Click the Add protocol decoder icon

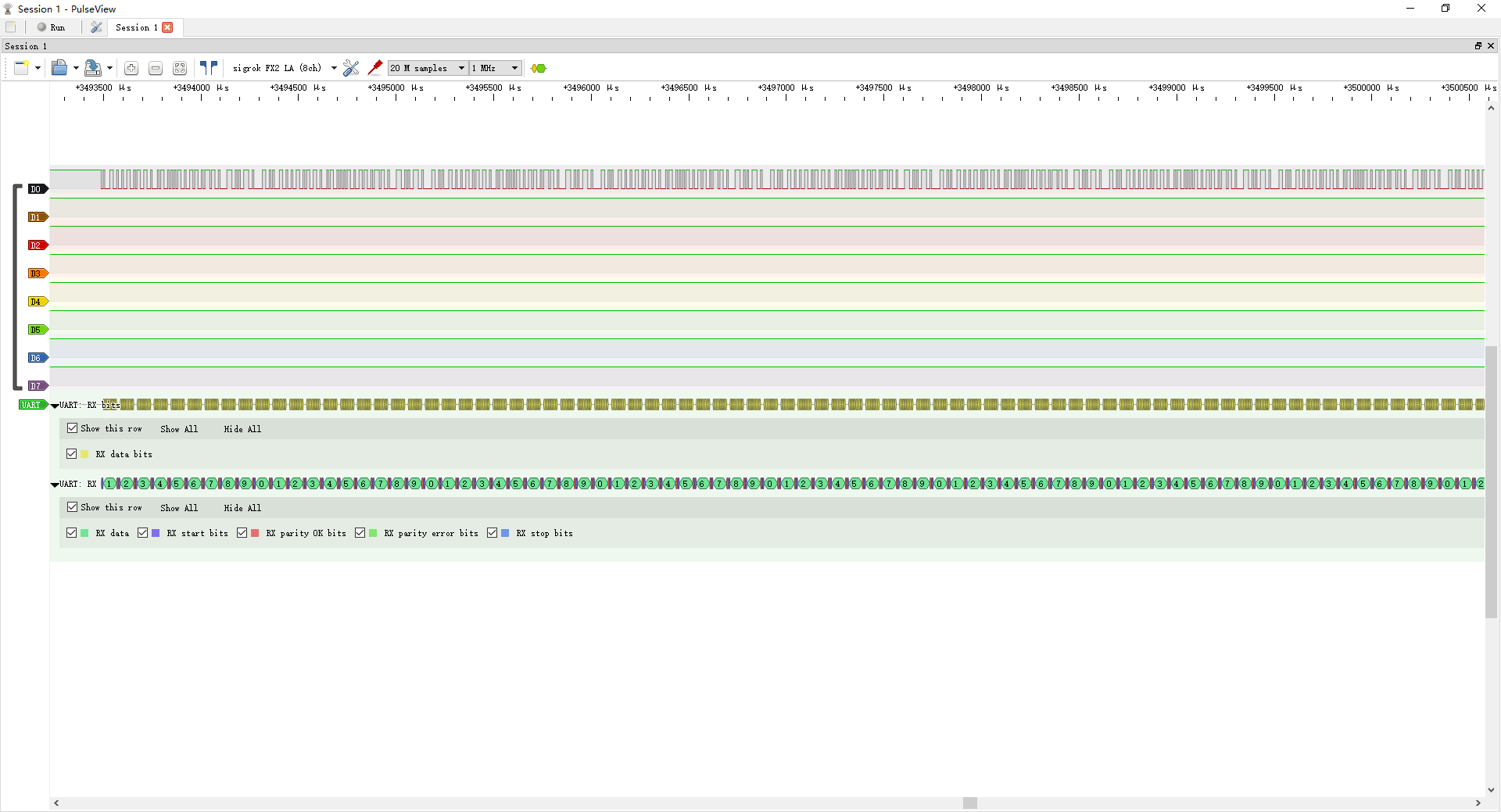click(x=539, y=69)
